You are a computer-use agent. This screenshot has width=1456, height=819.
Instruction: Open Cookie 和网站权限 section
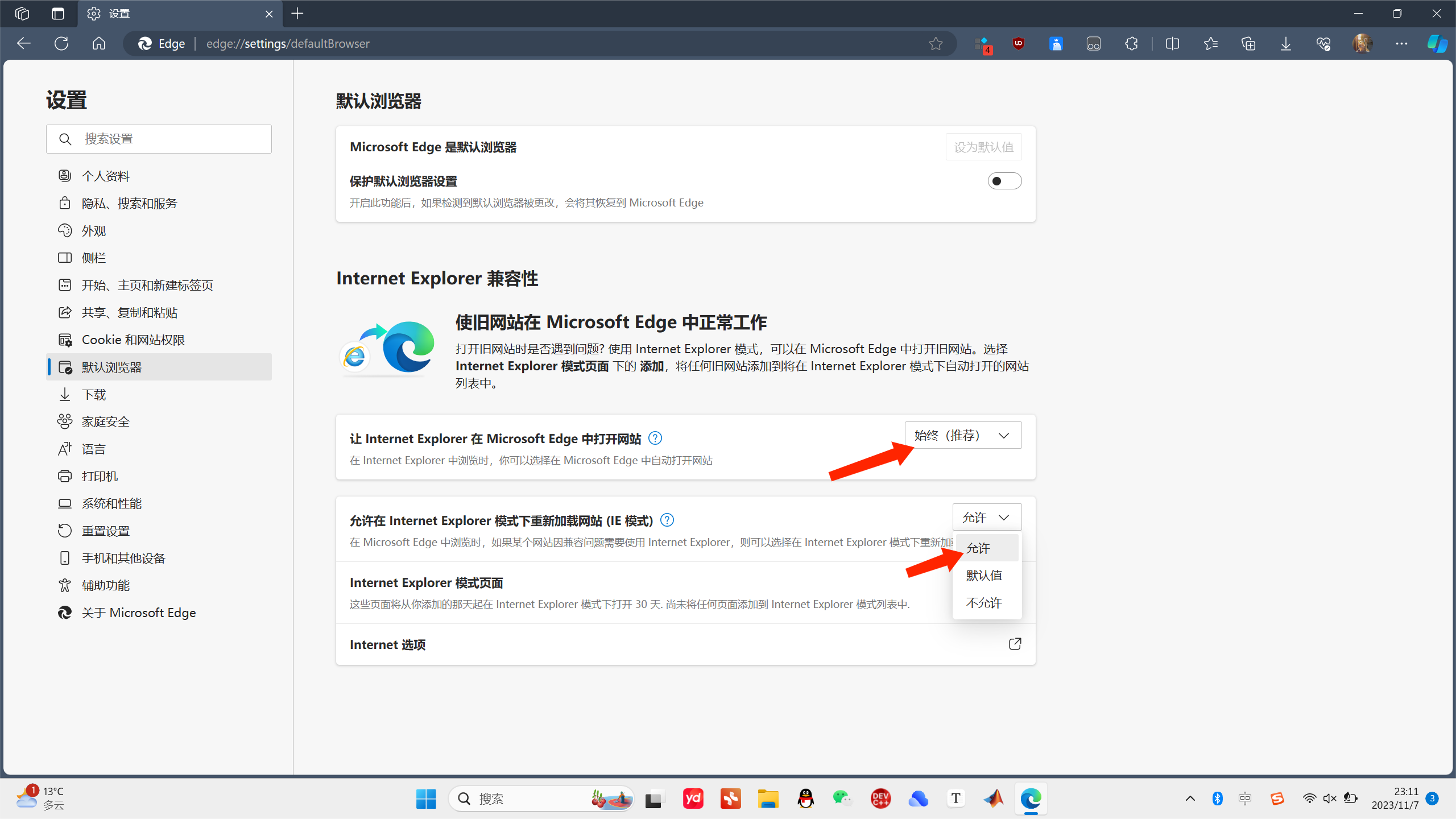point(159,340)
